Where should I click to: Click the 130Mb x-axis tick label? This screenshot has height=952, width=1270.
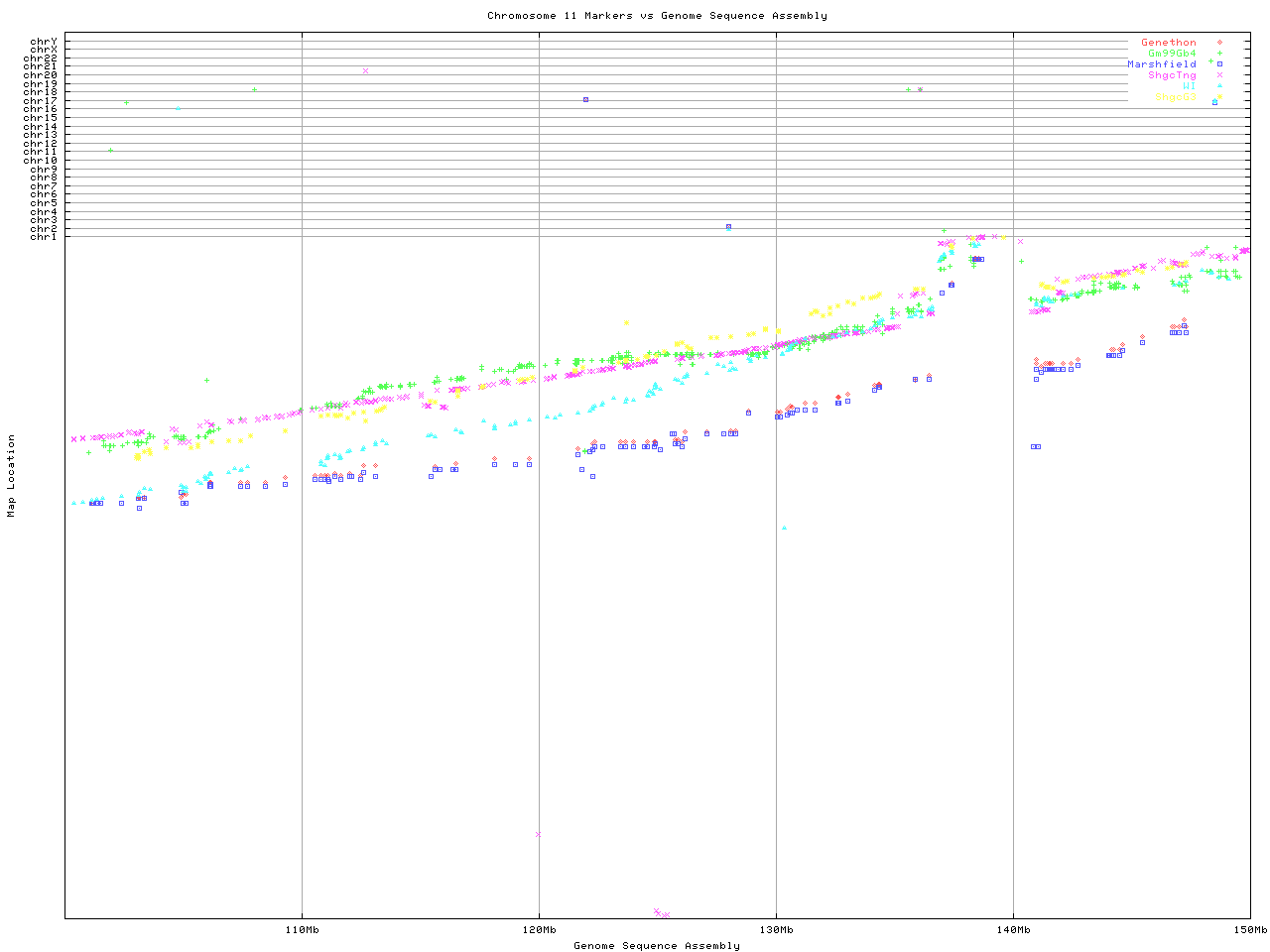776,930
